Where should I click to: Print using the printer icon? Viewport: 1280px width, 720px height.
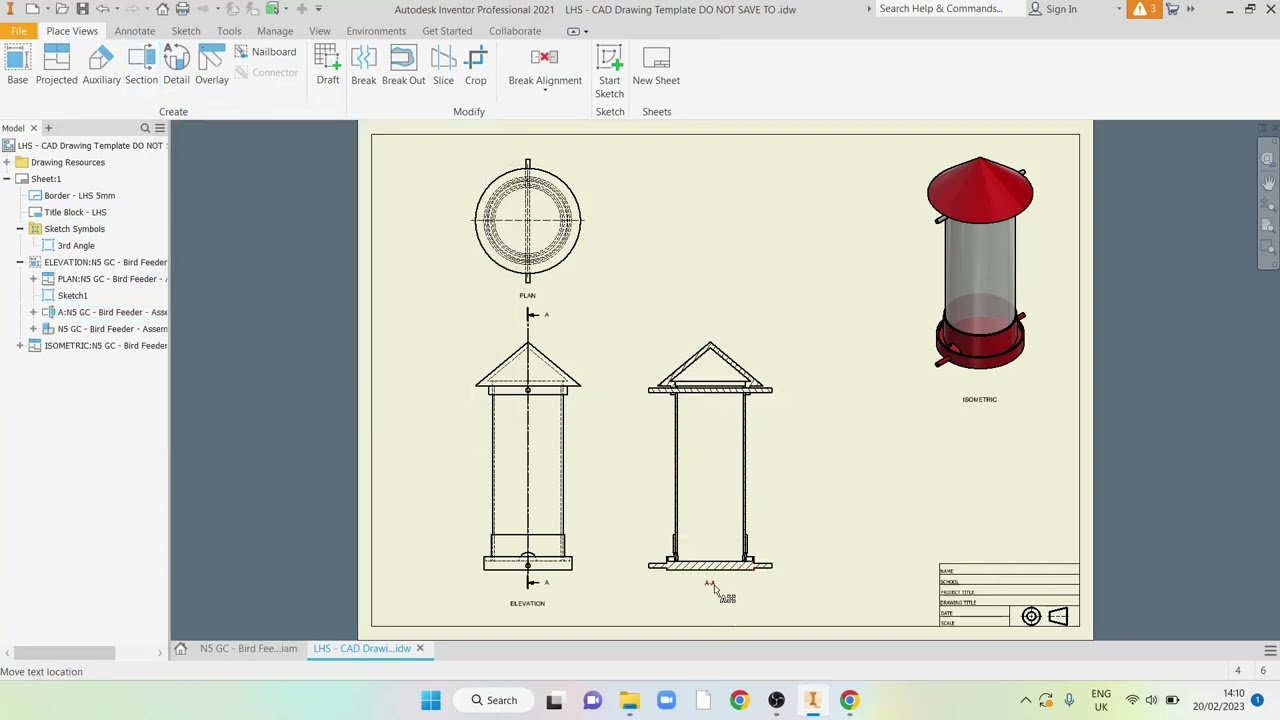pos(182,9)
